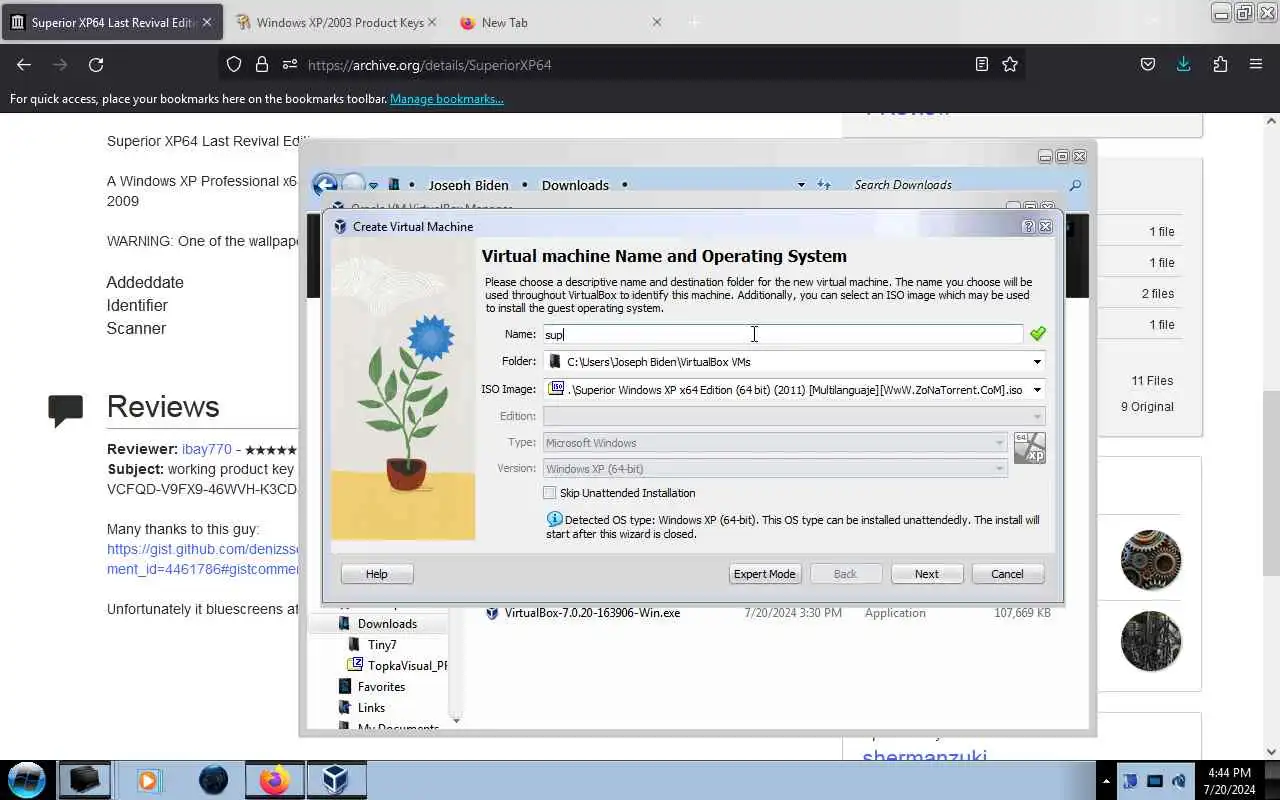Click the VM Name input field

(783, 334)
